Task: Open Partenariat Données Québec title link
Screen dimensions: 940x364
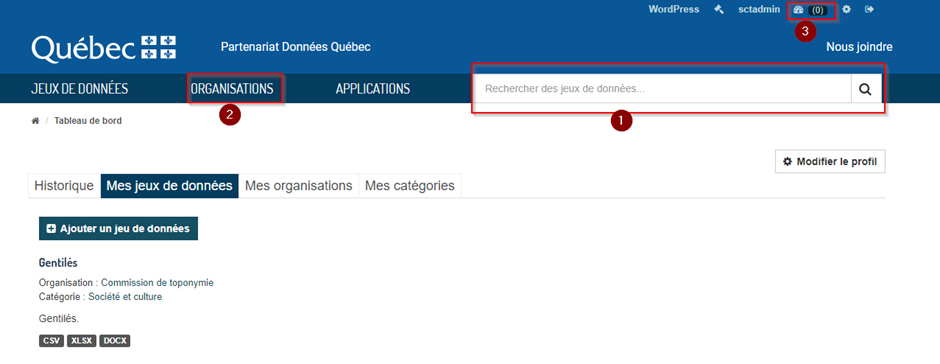Action: pos(296,47)
